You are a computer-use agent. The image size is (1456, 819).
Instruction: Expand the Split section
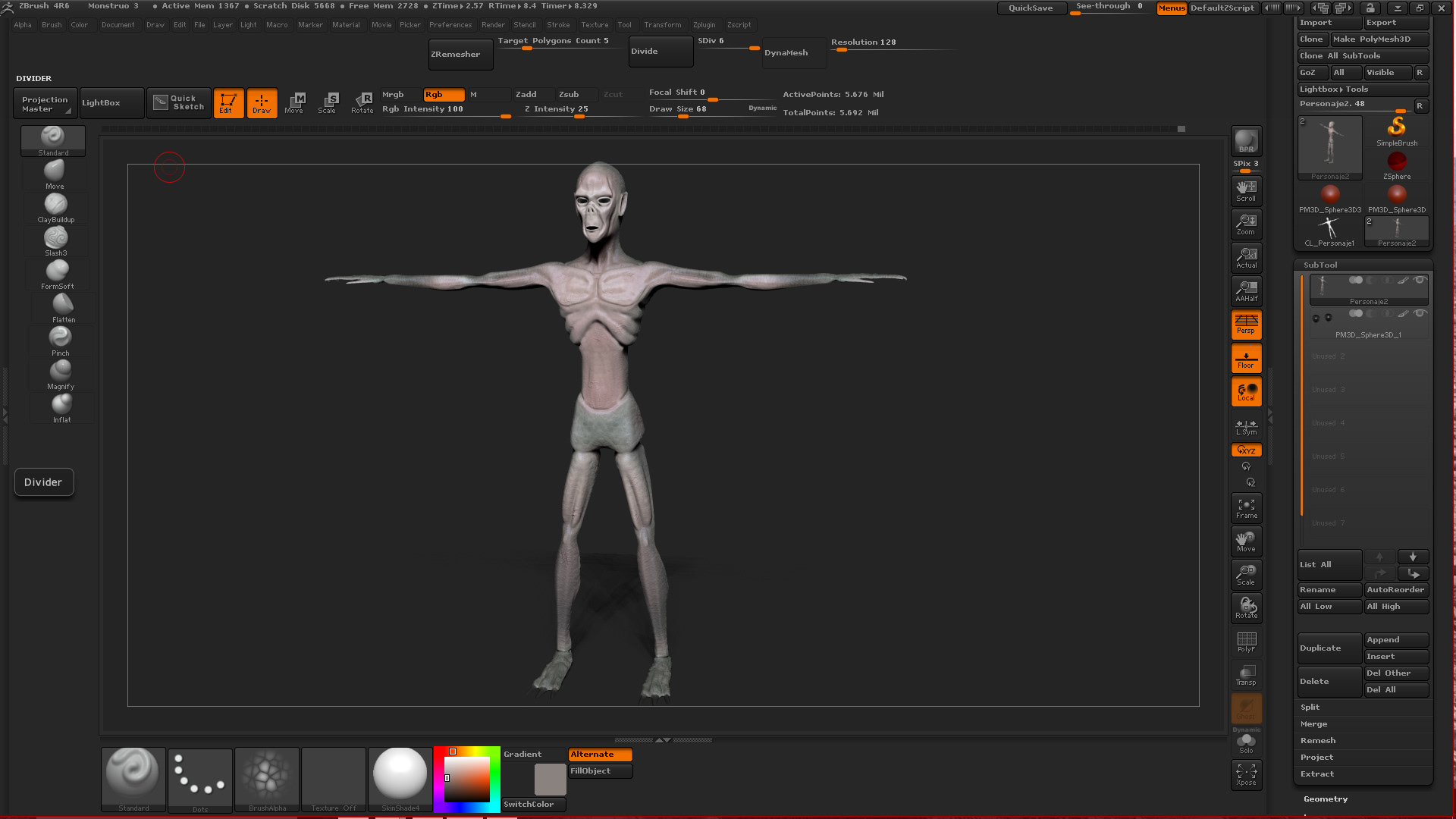point(1310,708)
